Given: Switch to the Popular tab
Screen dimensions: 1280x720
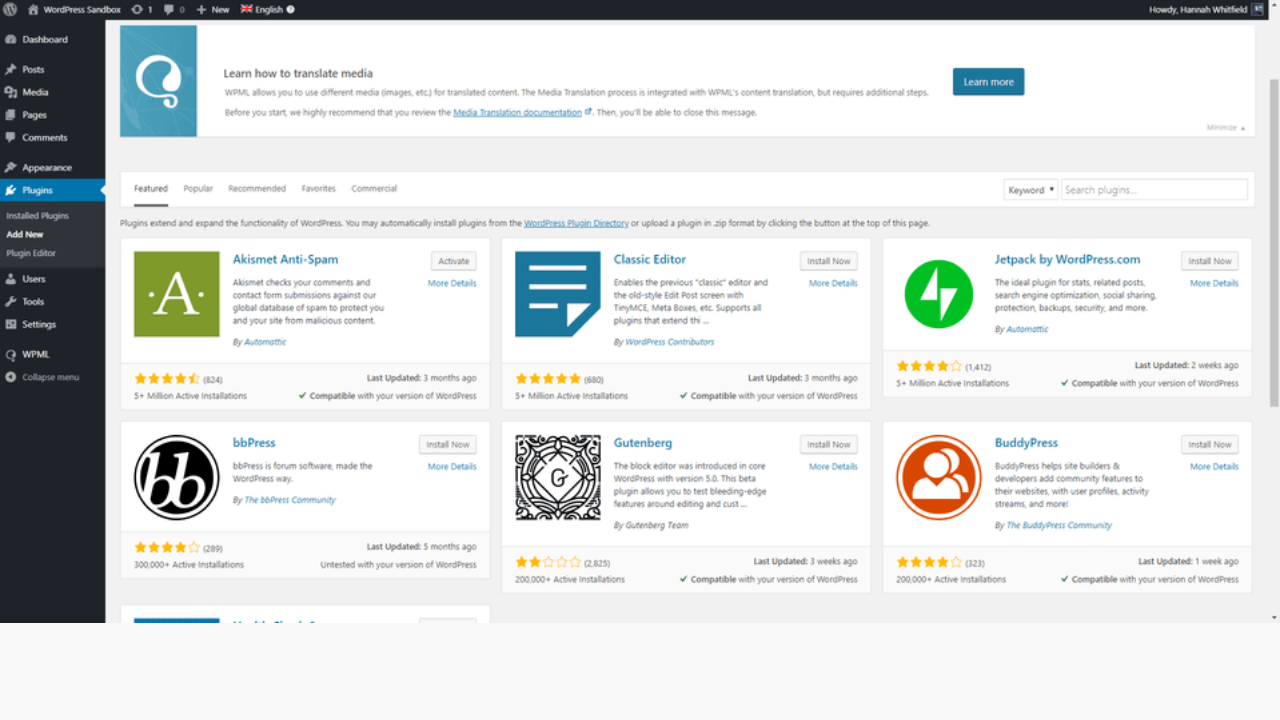Looking at the screenshot, I should (x=198, y=188).
